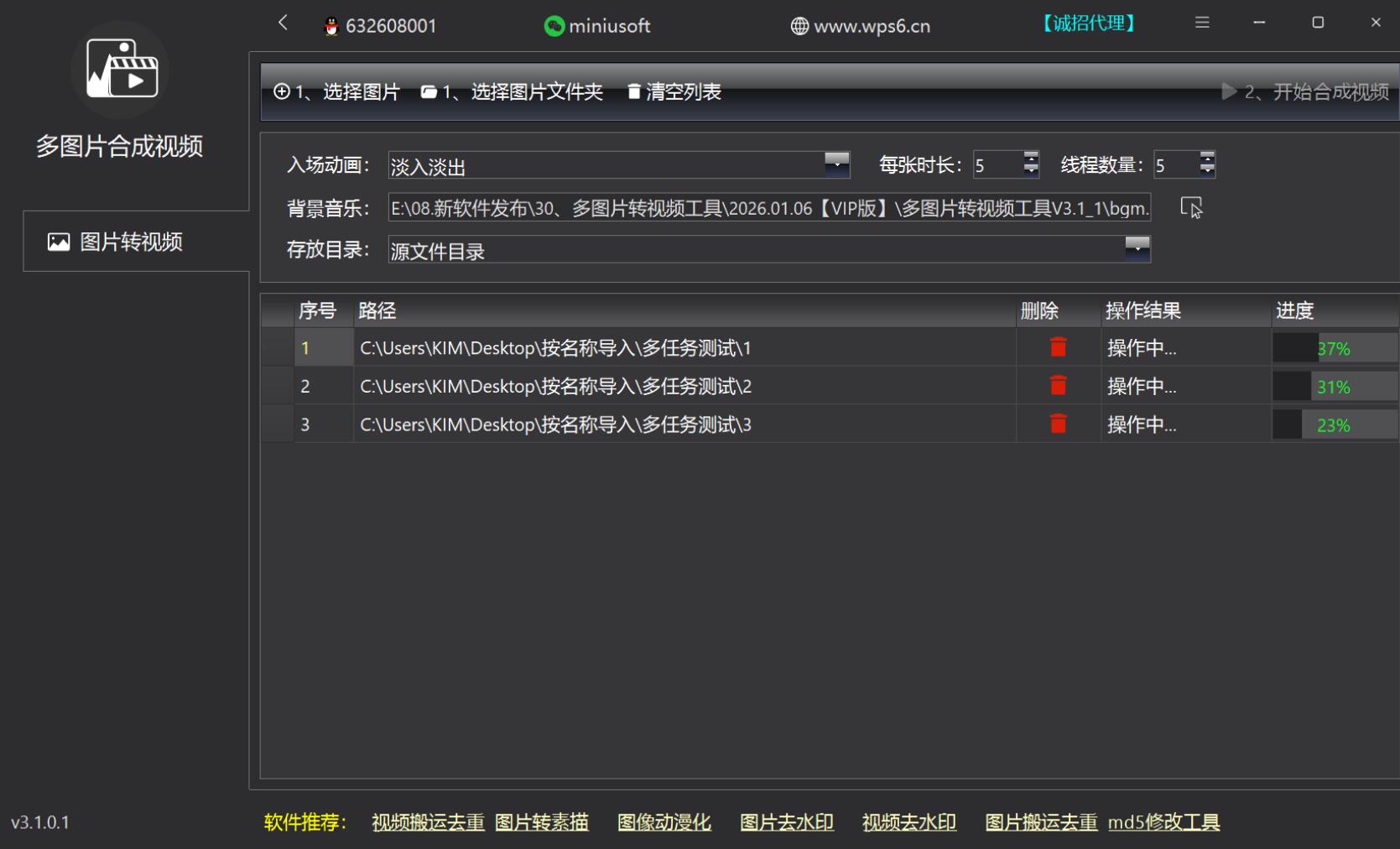Choose 选择图片文件夹 to add folder

tap(513, 91)
